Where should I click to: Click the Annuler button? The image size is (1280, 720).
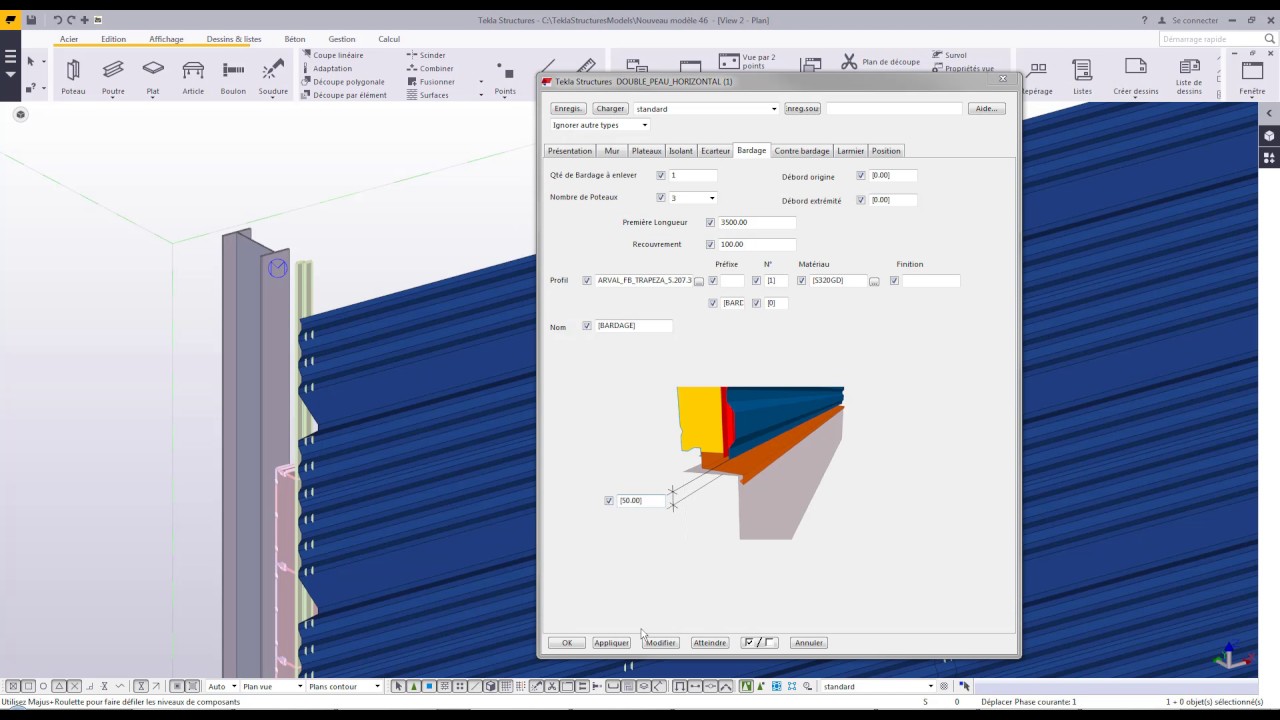pos(809,643)
